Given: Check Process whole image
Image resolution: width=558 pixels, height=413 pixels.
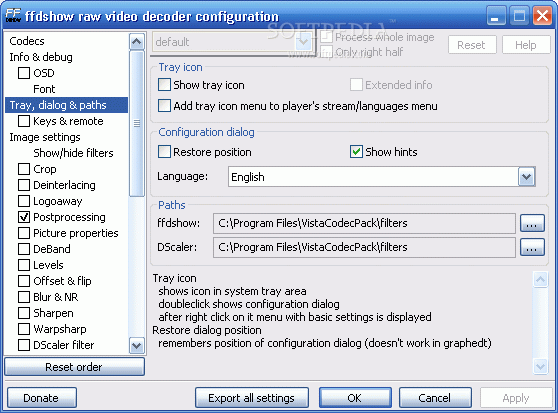Looking at the screenshot, I should point(326,37).
